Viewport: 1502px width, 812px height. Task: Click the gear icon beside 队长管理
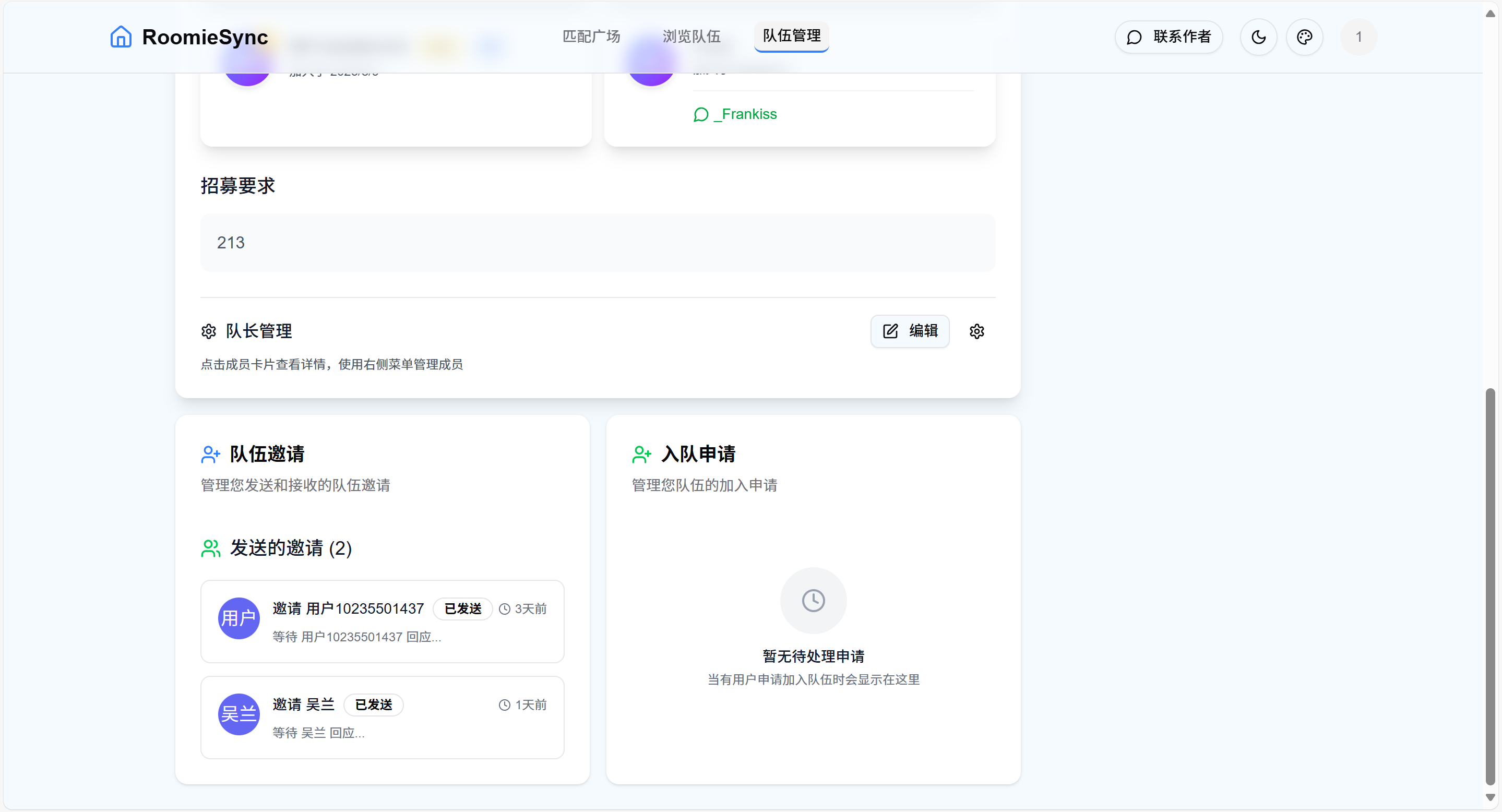[x=209, y=332]
